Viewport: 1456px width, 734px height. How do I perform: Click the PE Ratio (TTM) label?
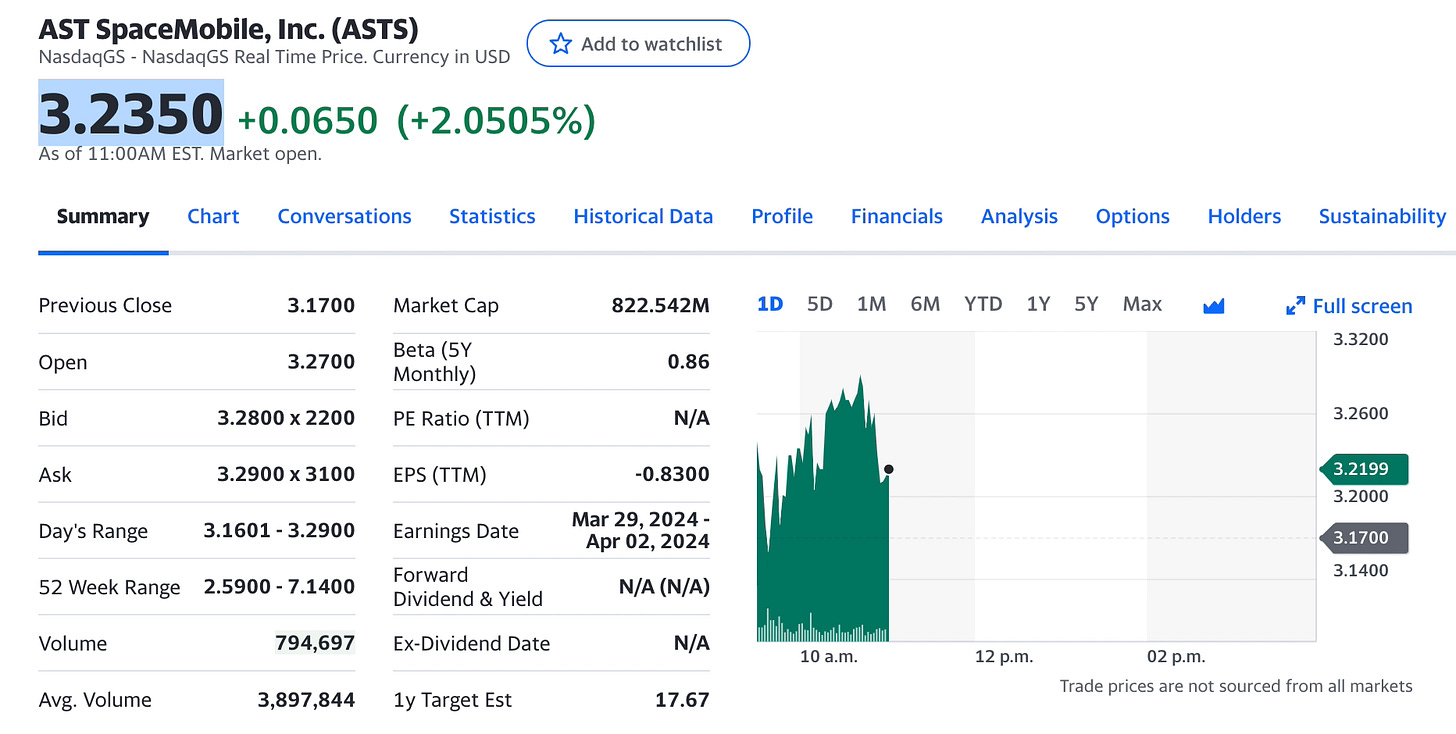coord(461,419)
